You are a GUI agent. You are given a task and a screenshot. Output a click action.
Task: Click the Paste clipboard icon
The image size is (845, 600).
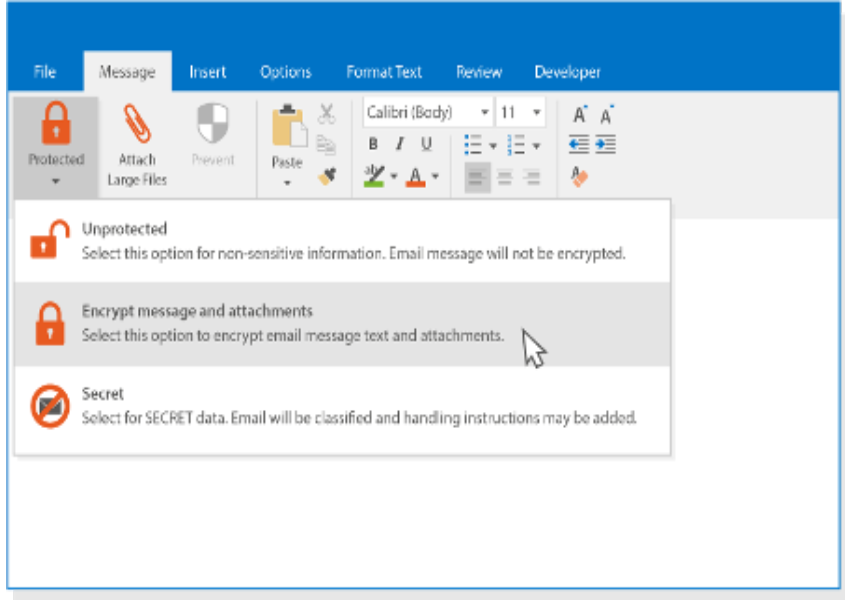(x=287, y=128)
